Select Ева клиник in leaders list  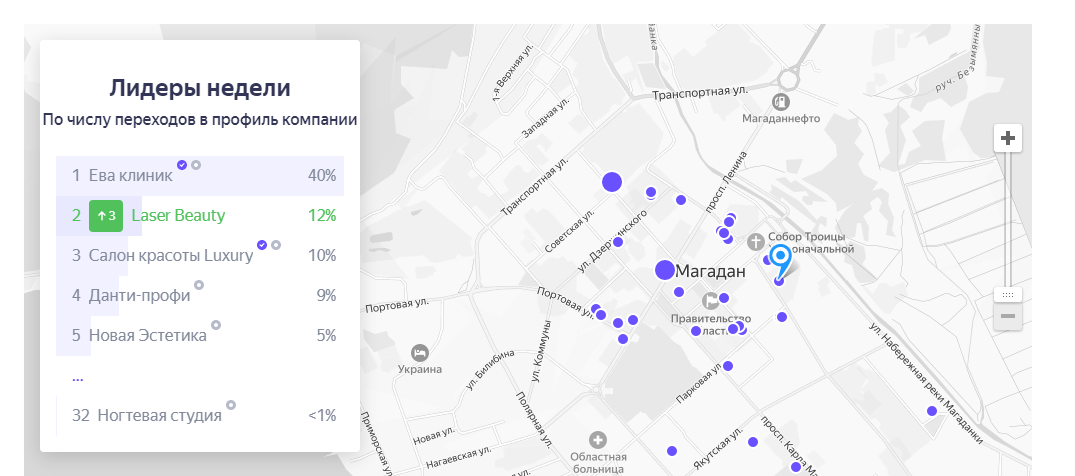coord(130,175)
